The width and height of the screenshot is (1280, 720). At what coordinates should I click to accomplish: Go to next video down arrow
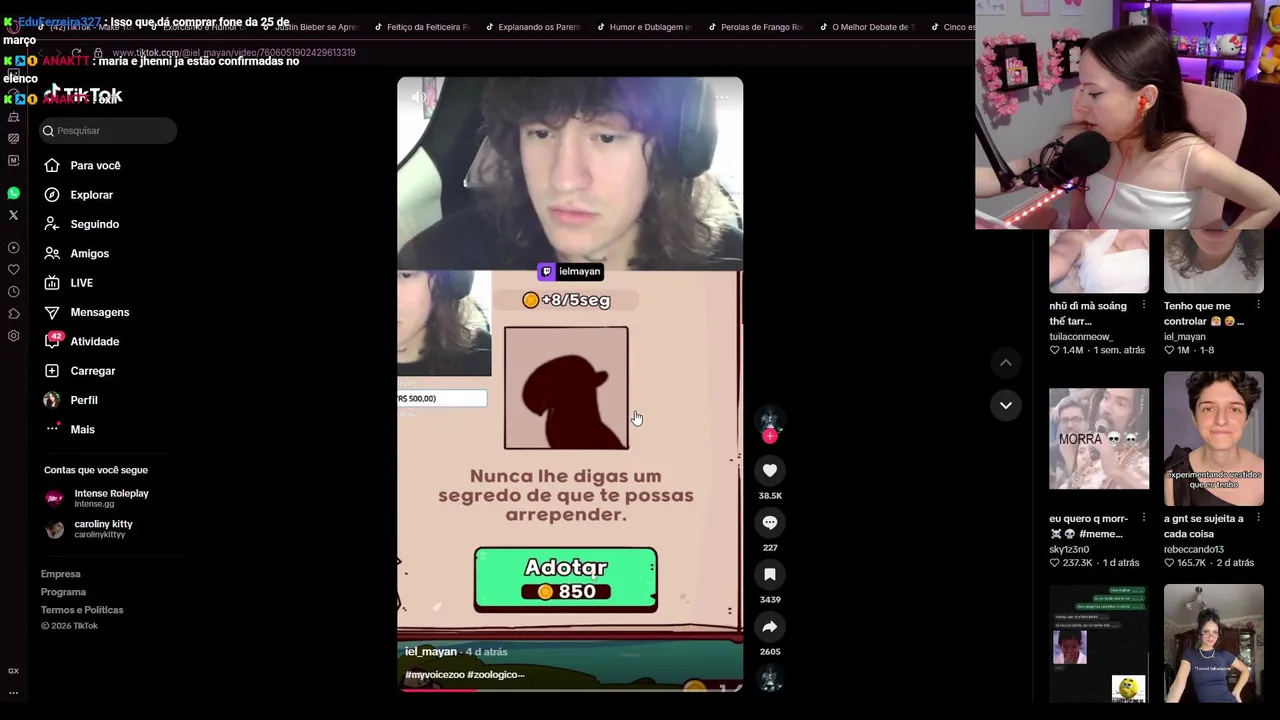[x=1006, y=405]
